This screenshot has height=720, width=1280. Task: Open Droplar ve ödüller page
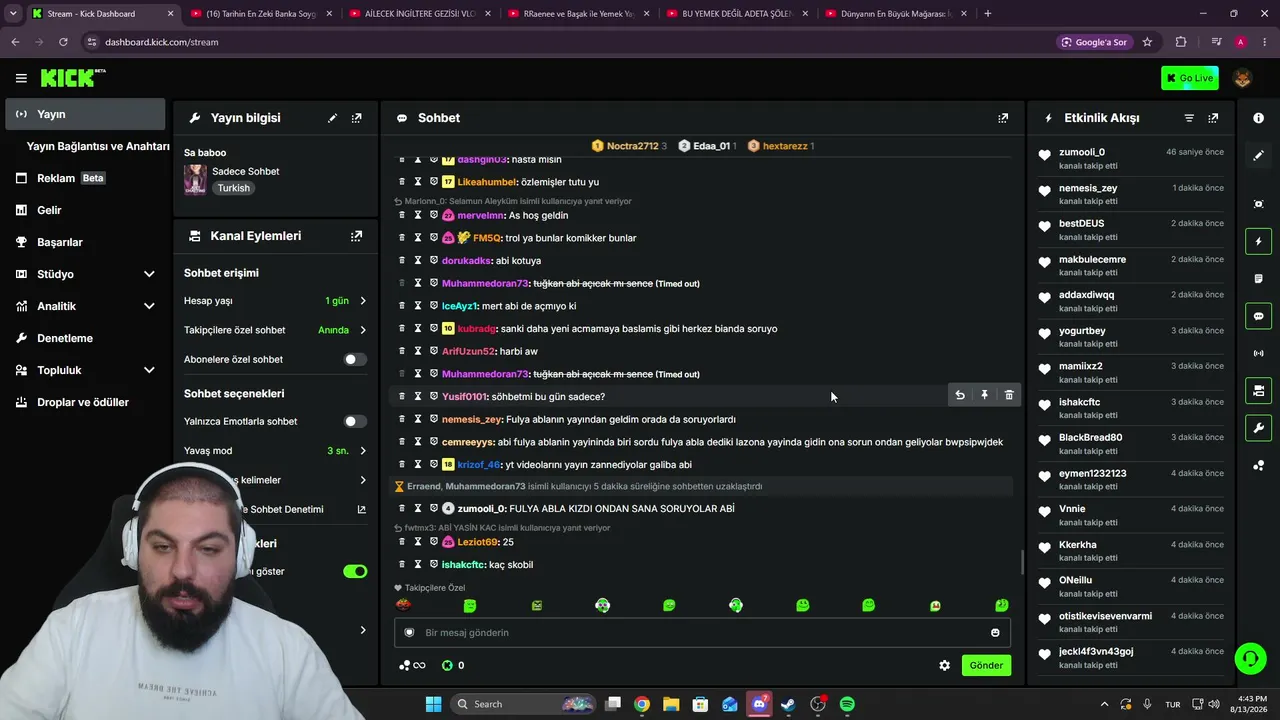coord(84,402)
